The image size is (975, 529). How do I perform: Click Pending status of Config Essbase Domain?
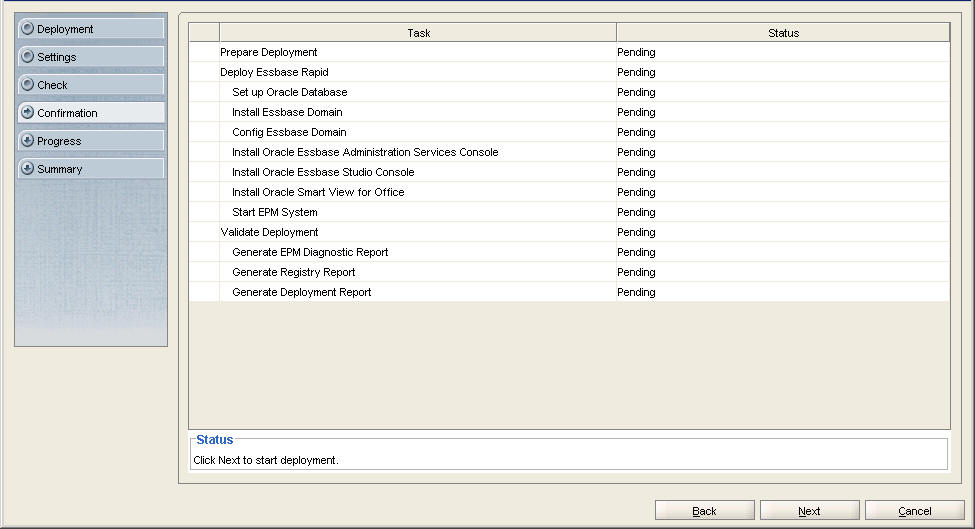(636, 132)
